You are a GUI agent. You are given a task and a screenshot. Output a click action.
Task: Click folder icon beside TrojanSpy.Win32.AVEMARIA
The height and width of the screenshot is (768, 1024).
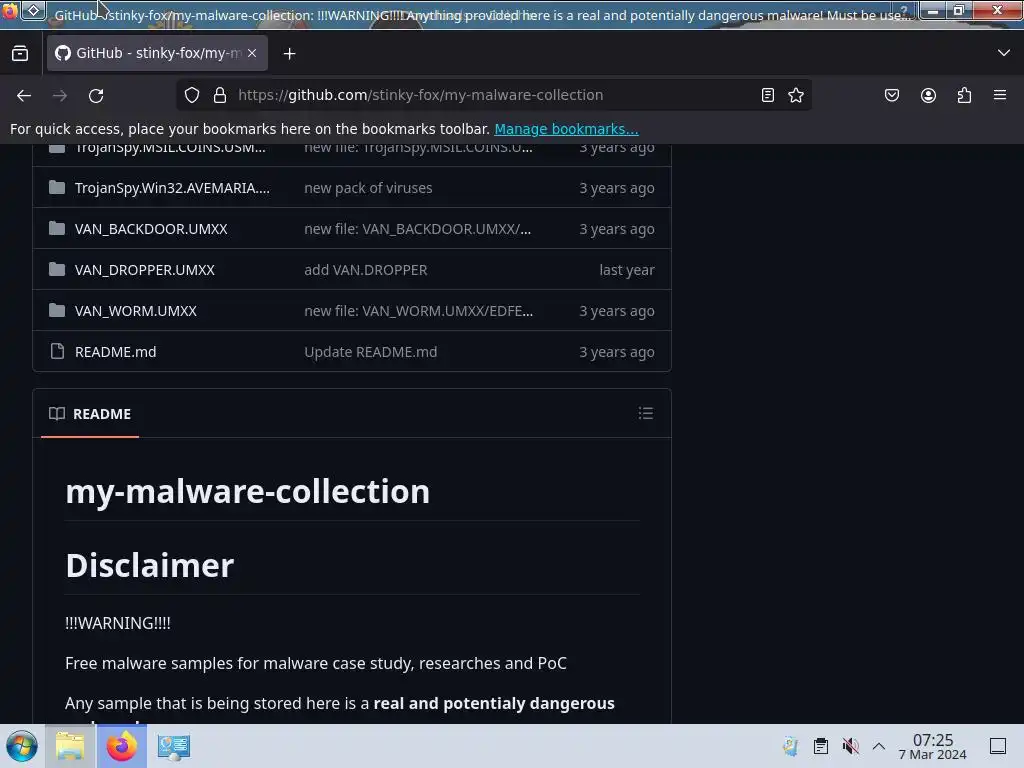pyautogui.click(x=57, y=188)
